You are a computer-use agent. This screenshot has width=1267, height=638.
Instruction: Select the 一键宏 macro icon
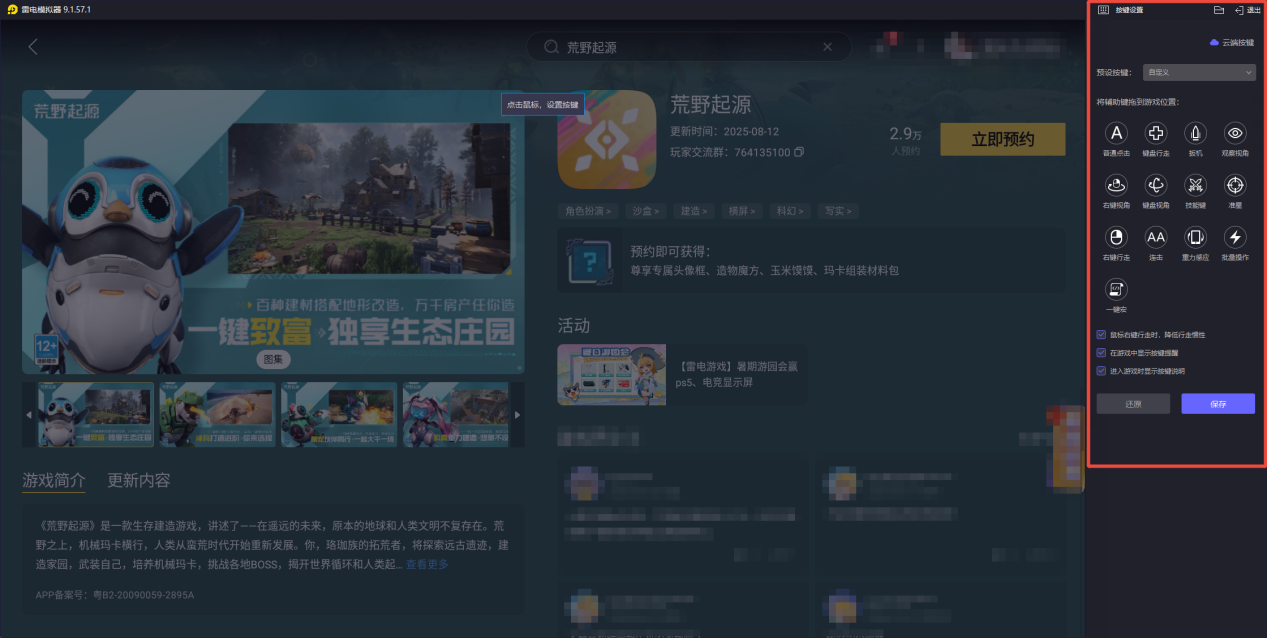[1117, 290]
